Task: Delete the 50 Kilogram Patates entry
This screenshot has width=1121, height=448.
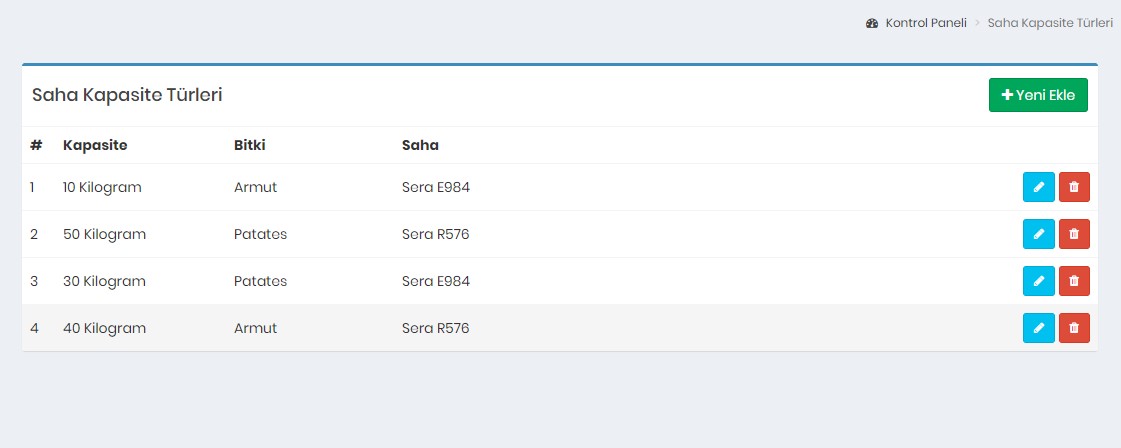Action: (x=1074, y=234)
